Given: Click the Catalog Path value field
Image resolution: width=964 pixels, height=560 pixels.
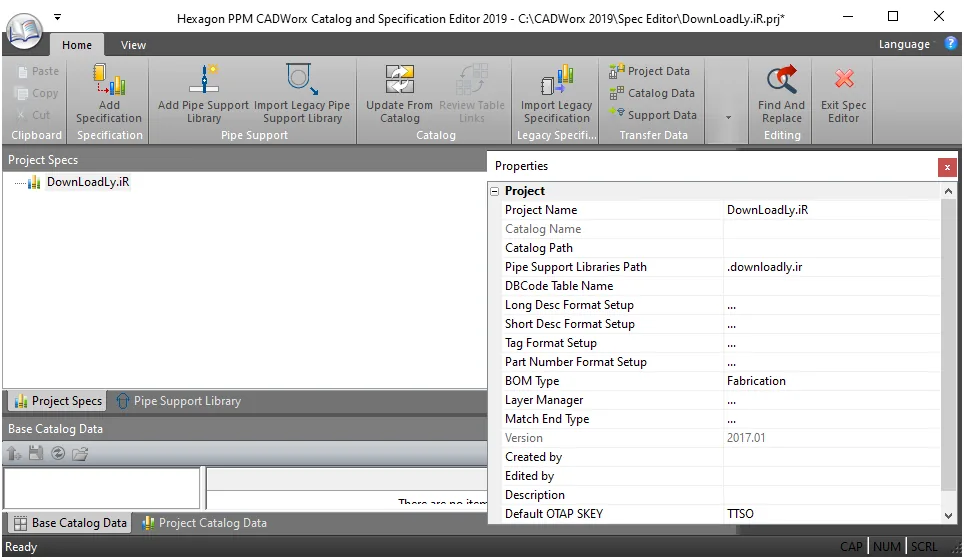Looking at the screenshot, I should [831, 248].
